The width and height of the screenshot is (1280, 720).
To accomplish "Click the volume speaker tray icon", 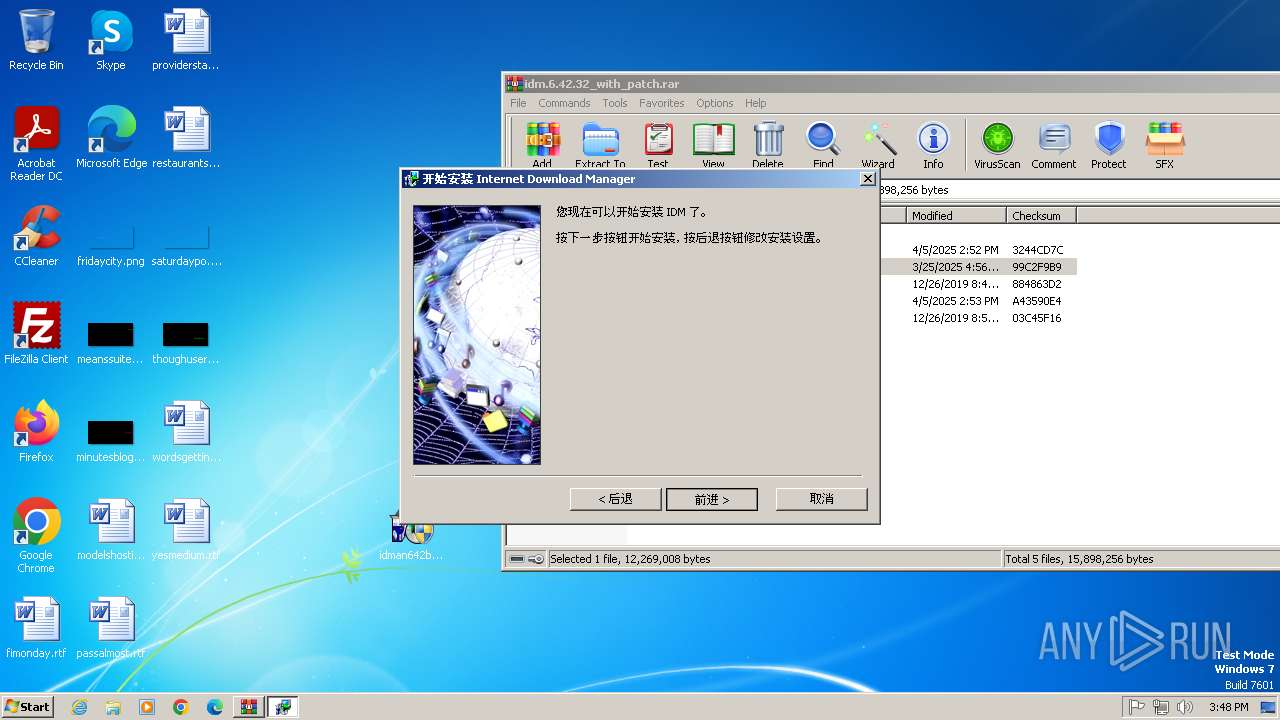I will (1185, 707).
